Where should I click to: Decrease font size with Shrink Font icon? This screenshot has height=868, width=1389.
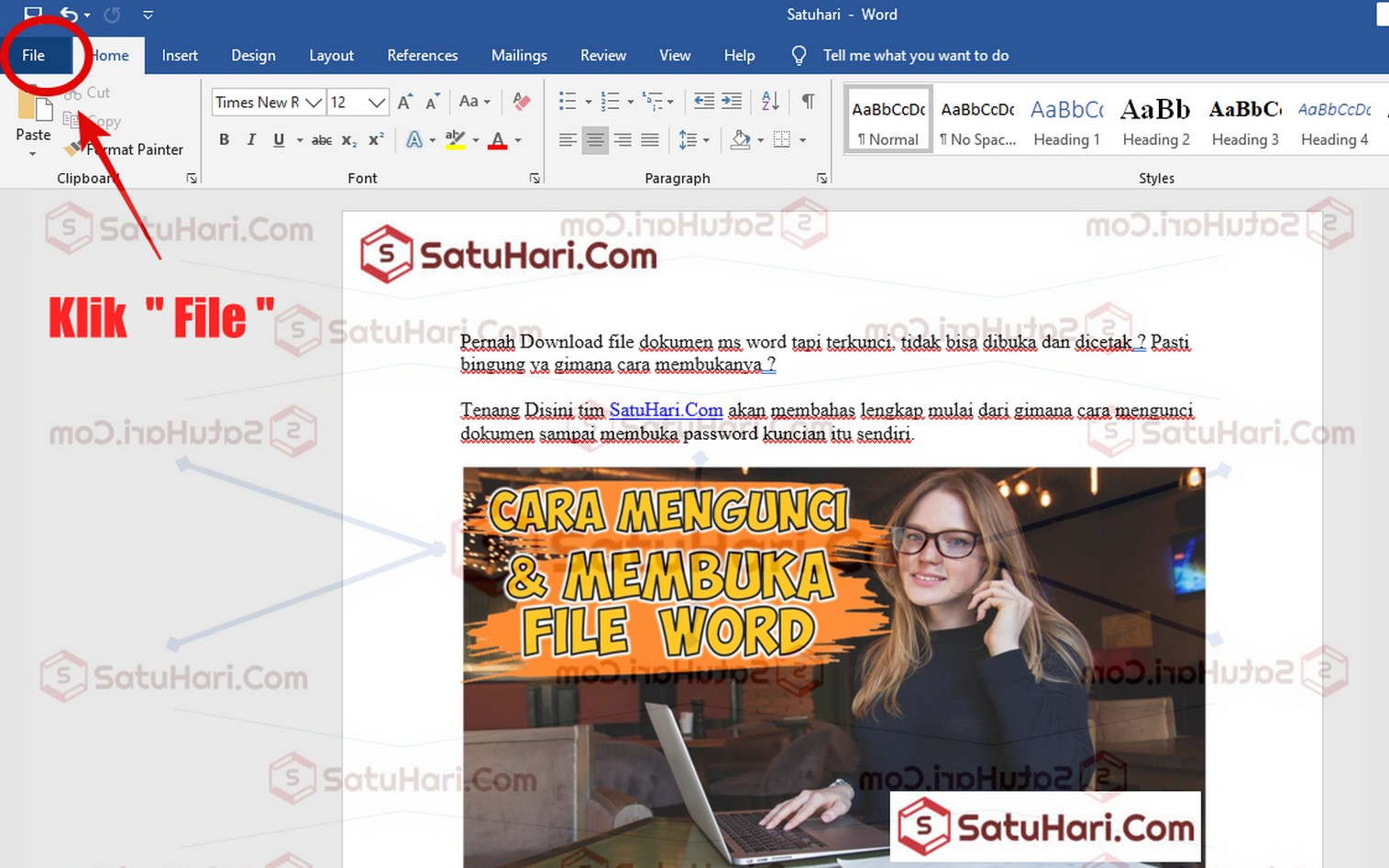tap(433, 102)
